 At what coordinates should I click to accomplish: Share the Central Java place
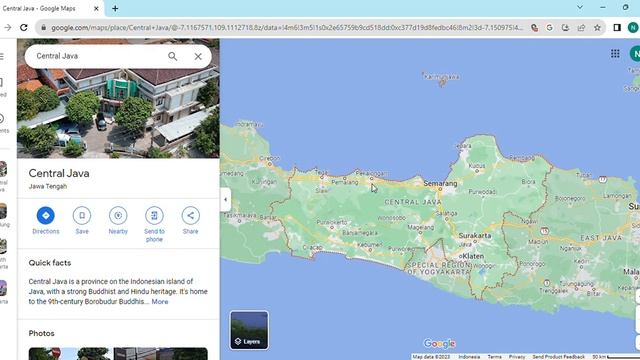tap(191, 221)
